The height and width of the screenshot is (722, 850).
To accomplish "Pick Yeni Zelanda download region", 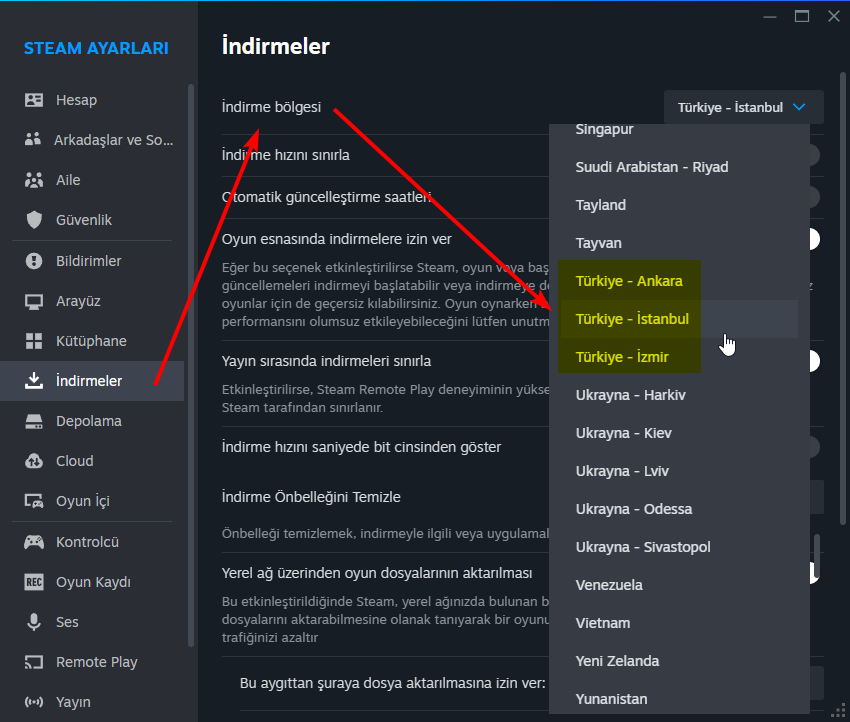I will (x=679, y=661).
